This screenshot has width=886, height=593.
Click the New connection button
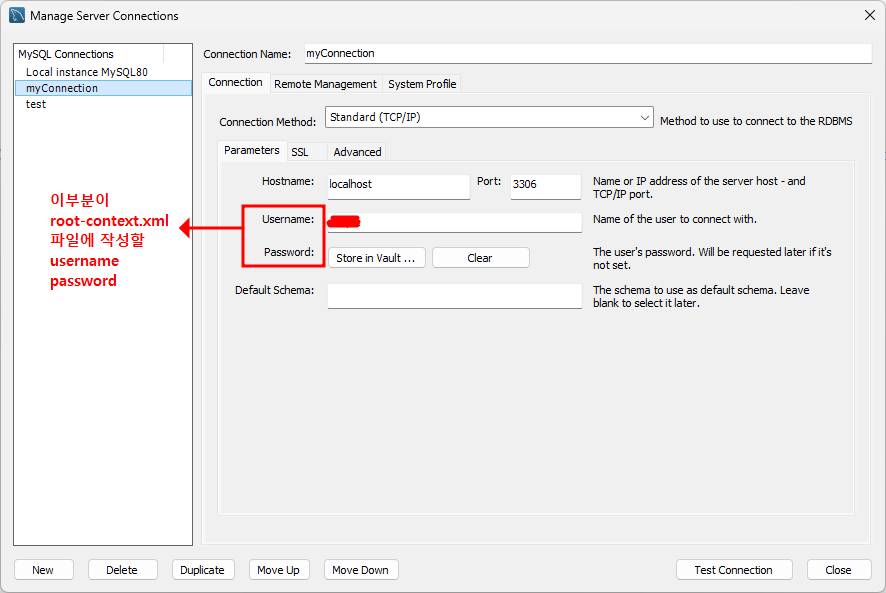click(x=44, y=570)
